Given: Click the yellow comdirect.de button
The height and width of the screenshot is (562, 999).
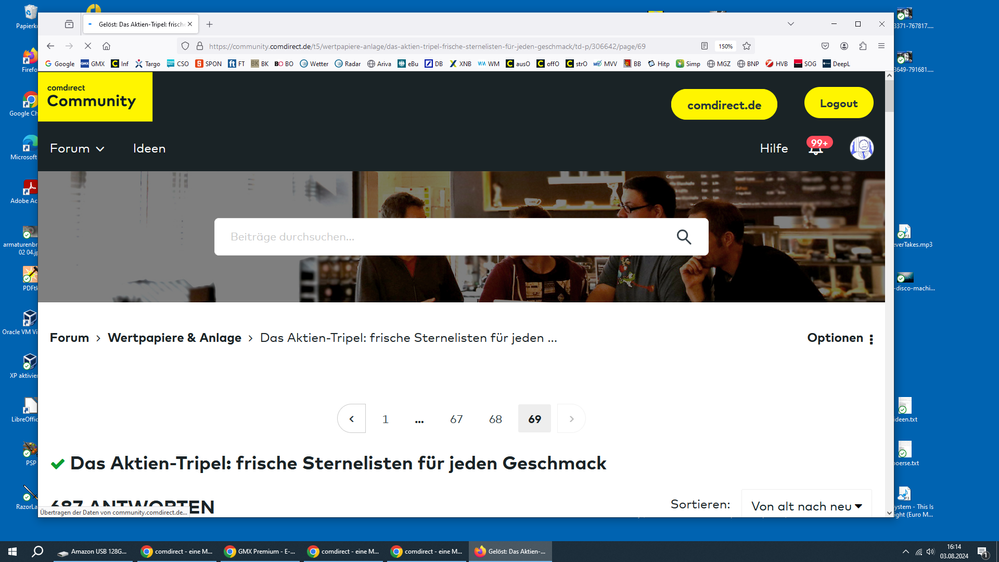Looking at the screenshot, I should (724, 105).
